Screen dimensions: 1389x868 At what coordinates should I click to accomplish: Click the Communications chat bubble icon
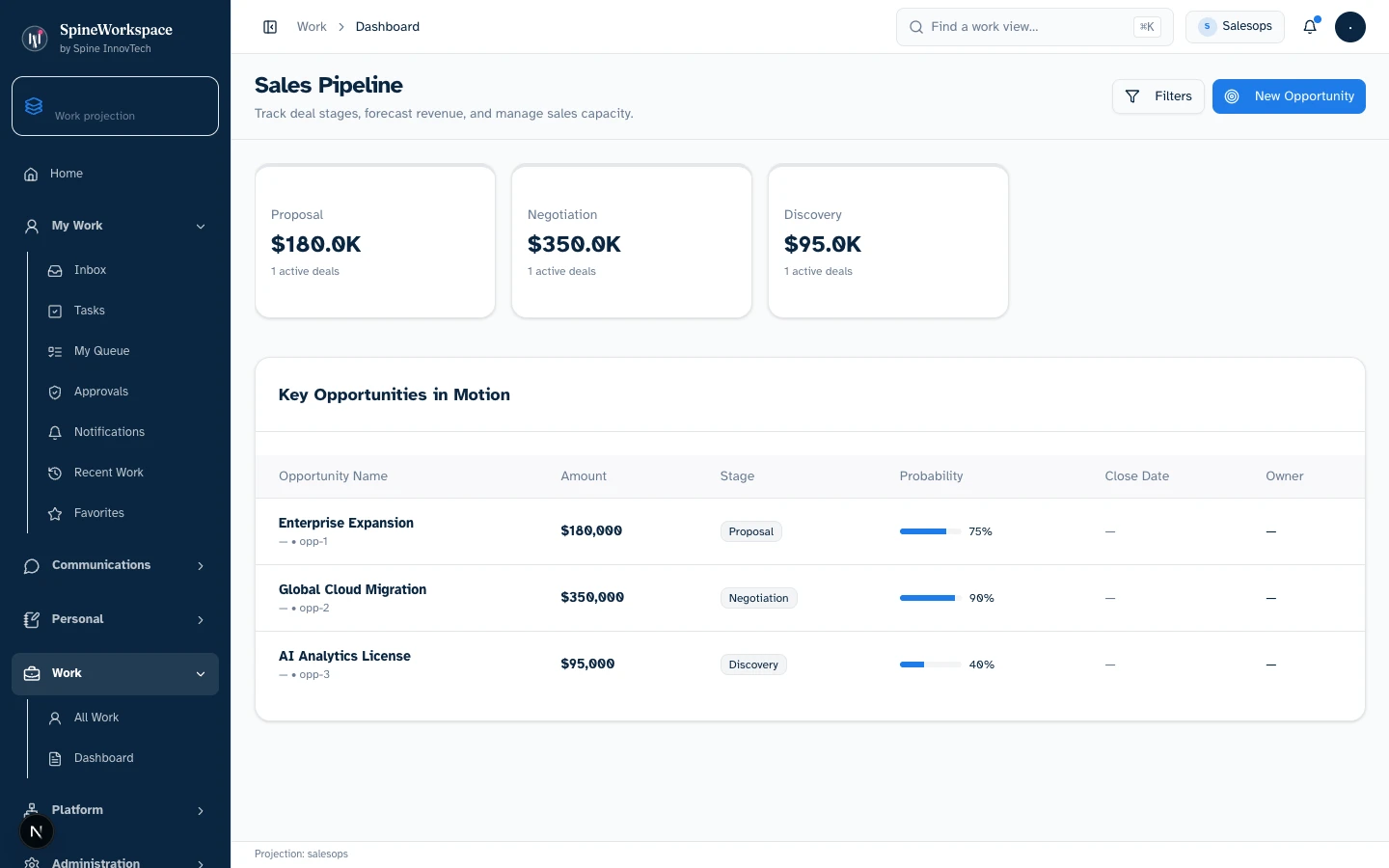32,566
